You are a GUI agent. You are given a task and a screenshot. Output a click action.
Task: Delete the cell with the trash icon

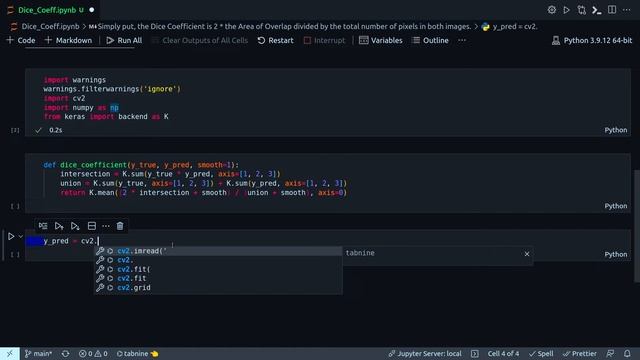(120, 226)
